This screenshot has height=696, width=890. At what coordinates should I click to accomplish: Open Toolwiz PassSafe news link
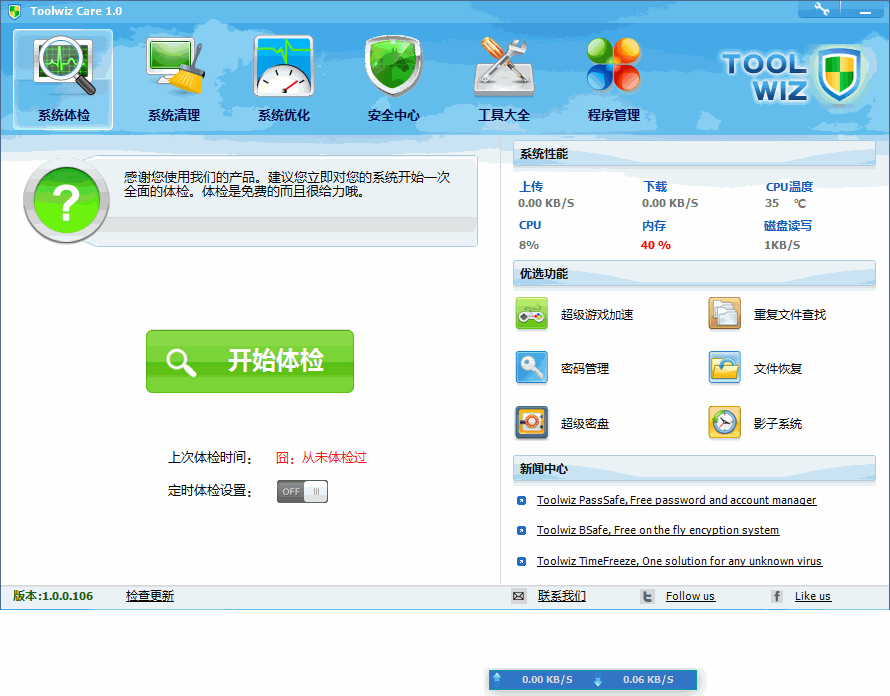676,500
